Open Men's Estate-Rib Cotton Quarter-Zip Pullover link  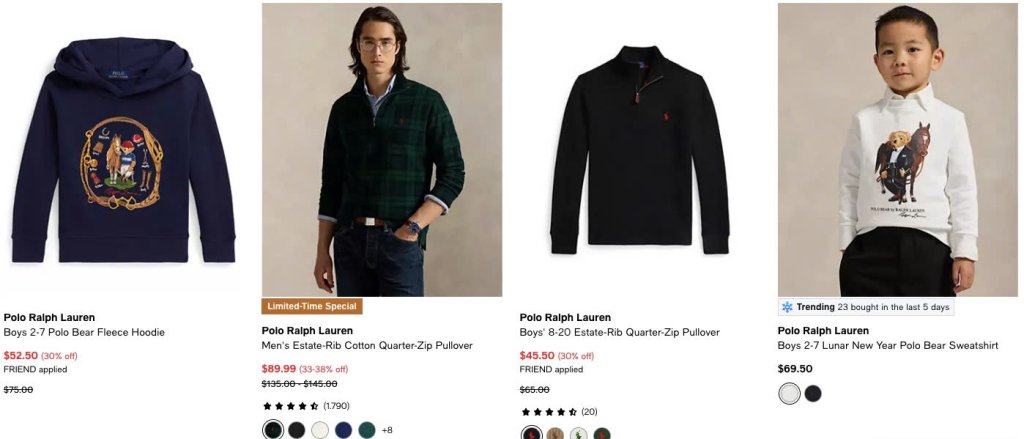point(367,345)
